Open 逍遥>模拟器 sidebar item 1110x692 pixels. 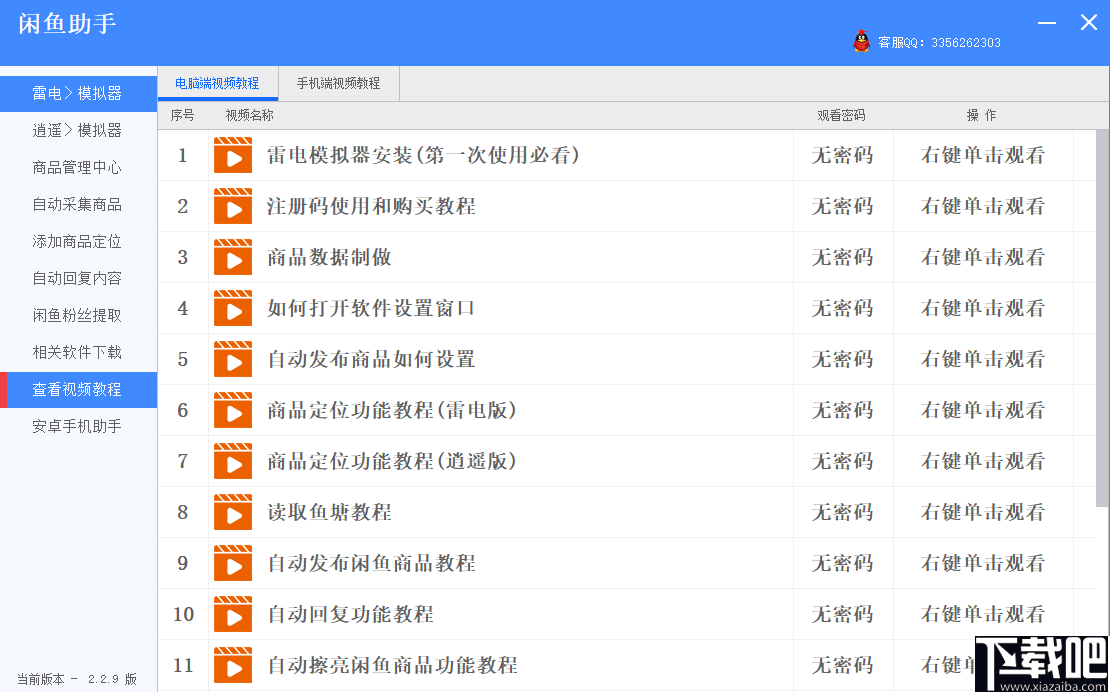point(78,130)
